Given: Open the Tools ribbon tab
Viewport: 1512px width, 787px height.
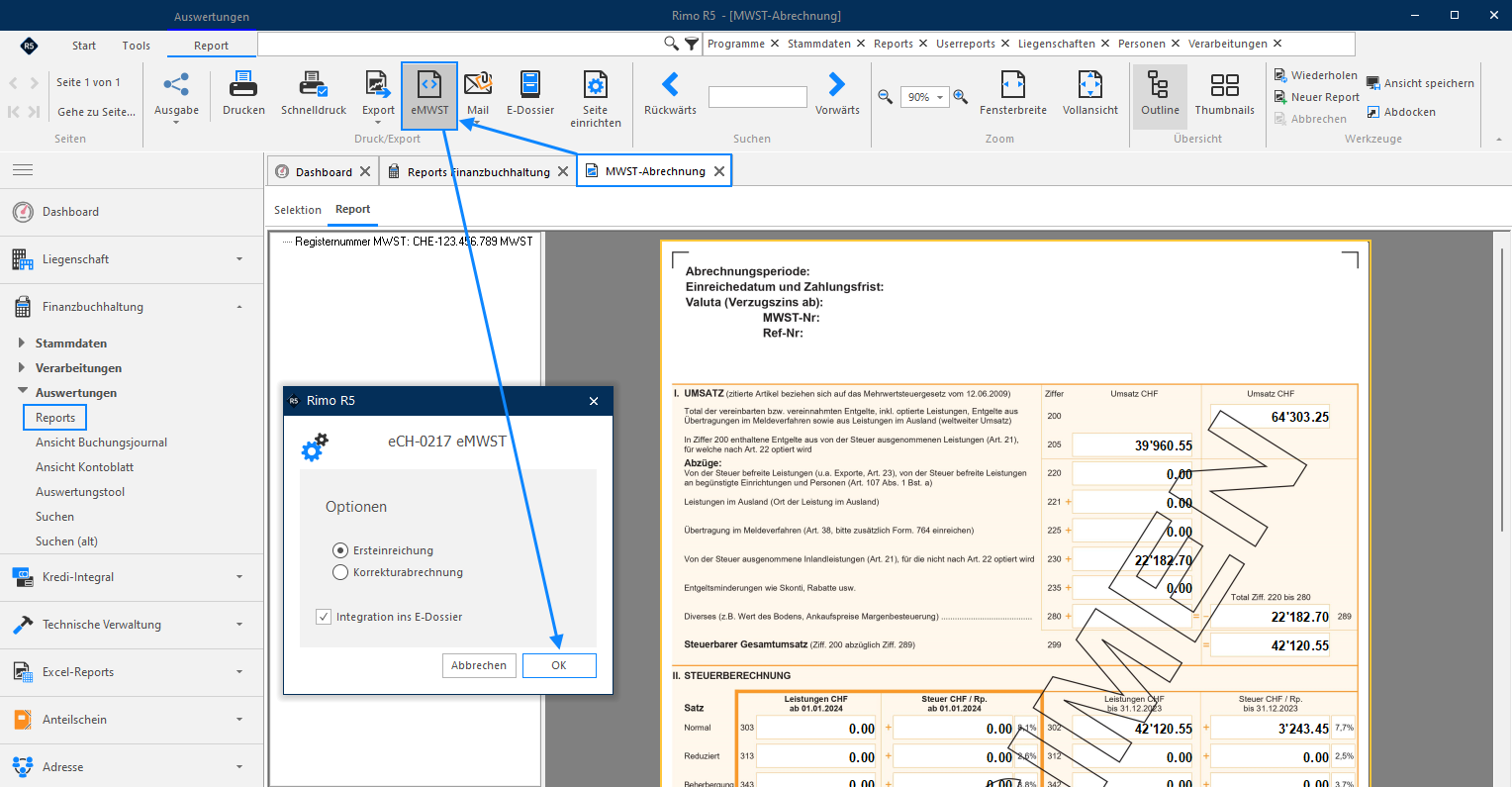Looking at the screenshot, I should 137,46.
